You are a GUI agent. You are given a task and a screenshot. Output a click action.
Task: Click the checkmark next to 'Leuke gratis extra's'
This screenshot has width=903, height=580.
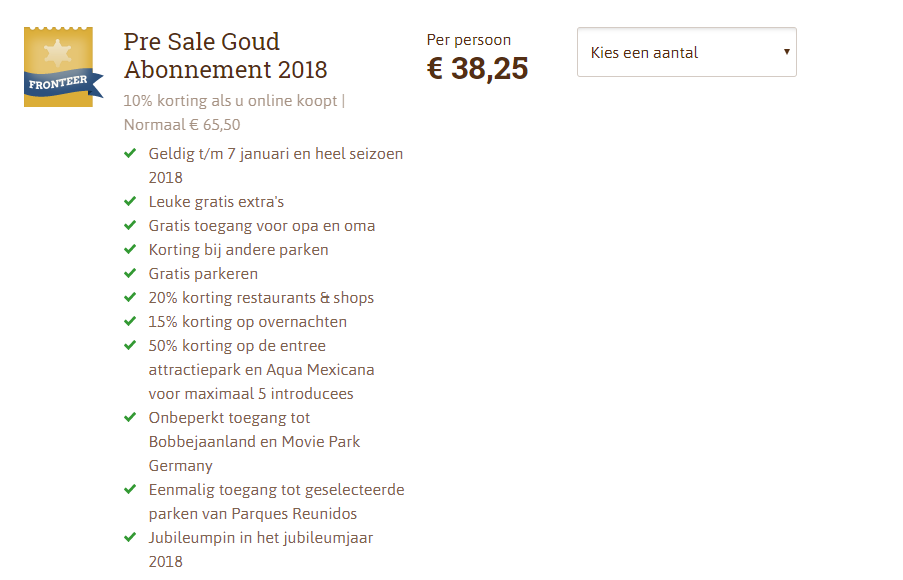coord(130,202)
